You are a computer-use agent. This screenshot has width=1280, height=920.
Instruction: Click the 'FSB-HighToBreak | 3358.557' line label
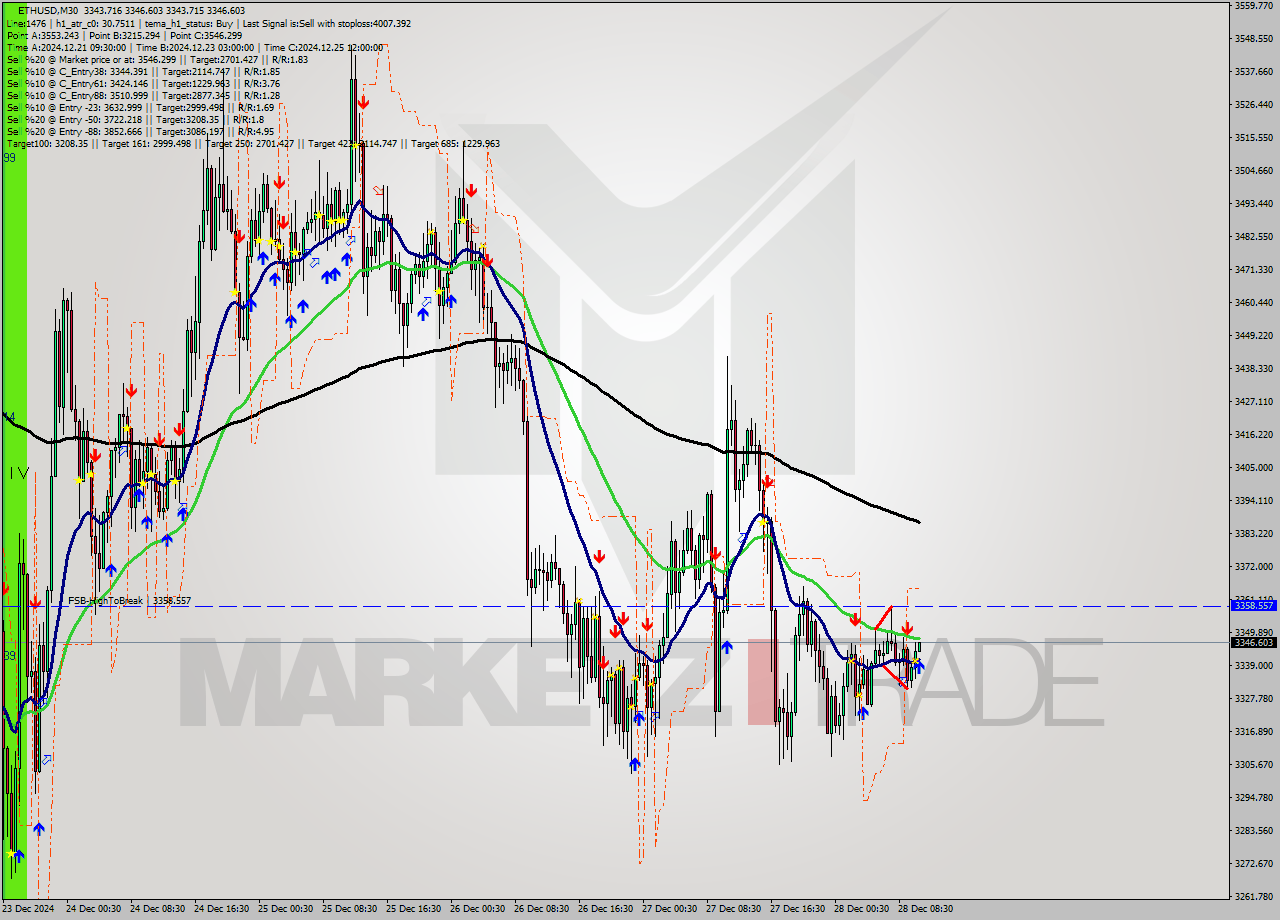coord(129,600)
